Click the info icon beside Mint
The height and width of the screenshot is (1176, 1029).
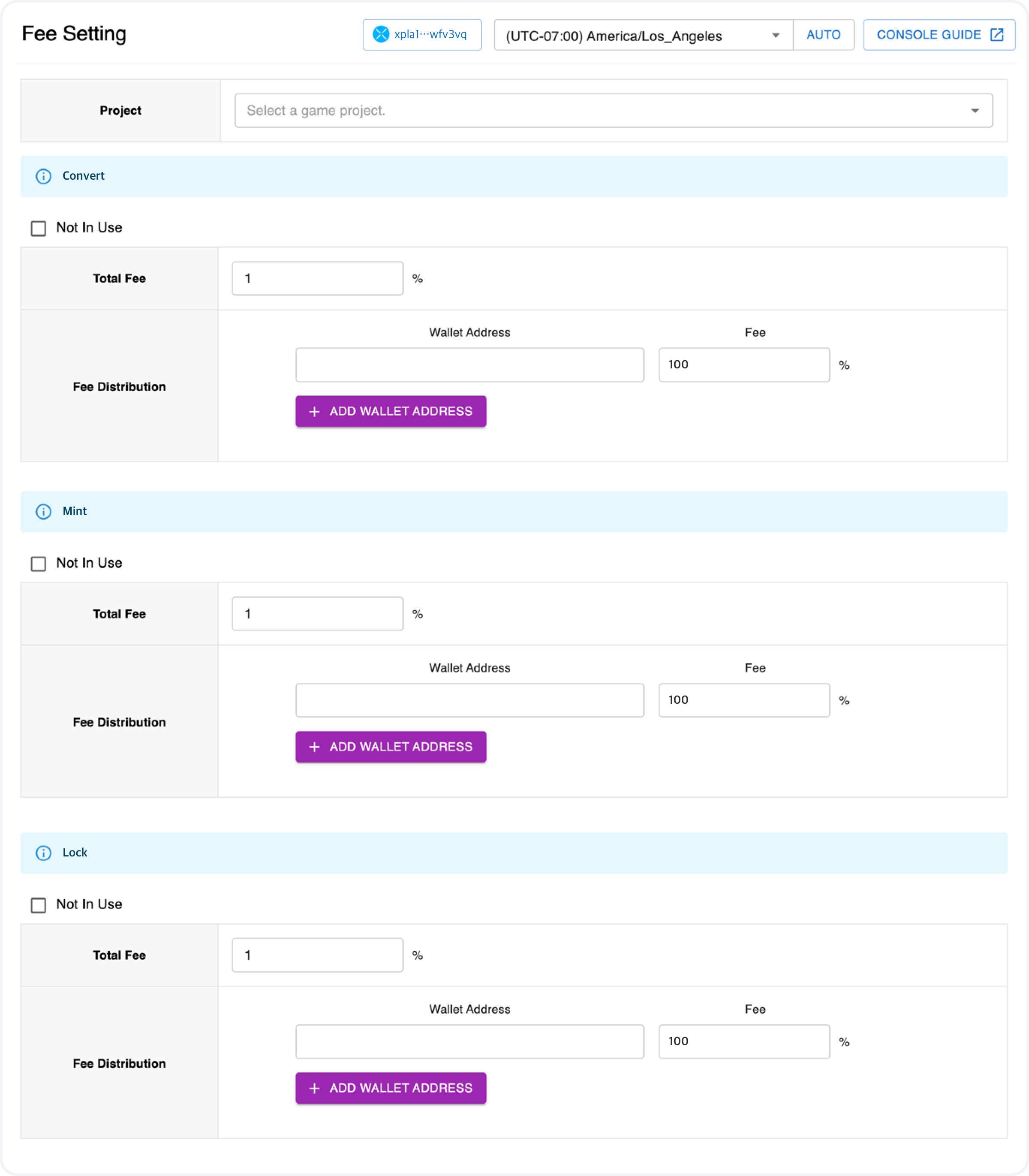[44, 511]
